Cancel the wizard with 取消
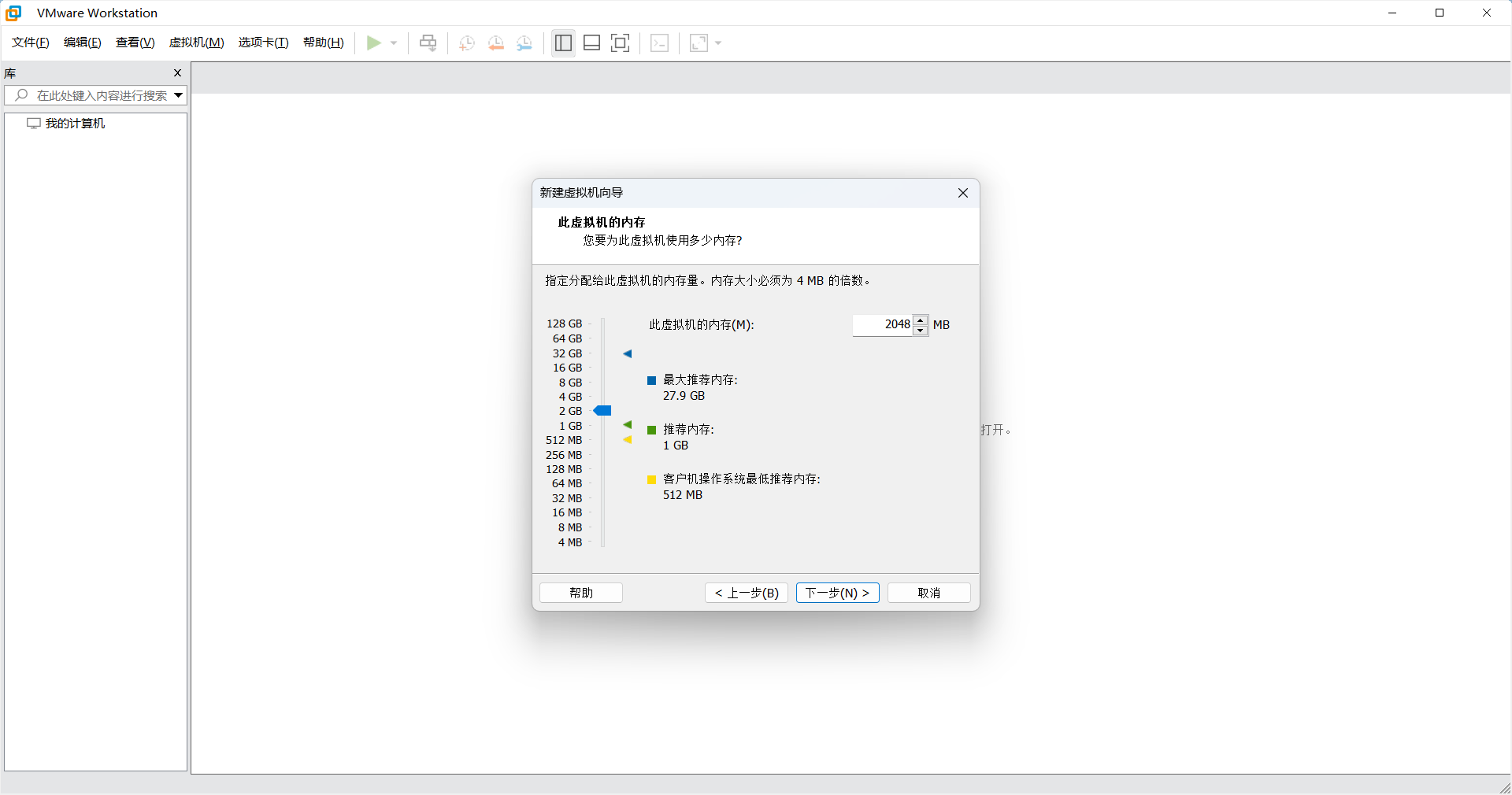 pyautogui.click(x=929, y=593)
